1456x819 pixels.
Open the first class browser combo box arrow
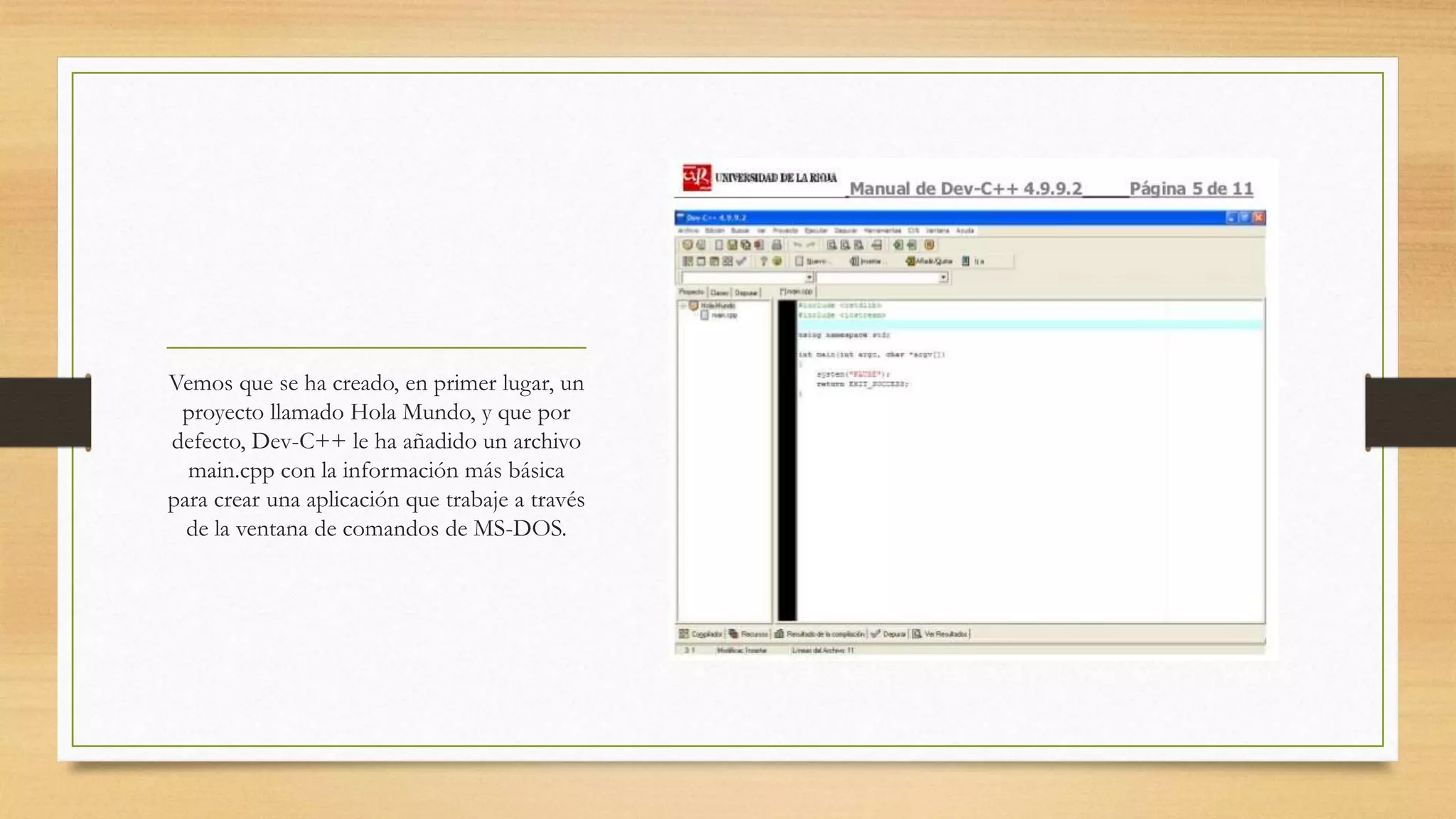coord(809,277)
